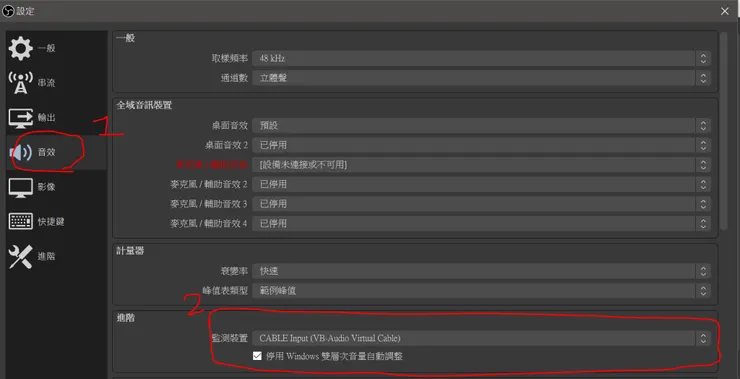This screenshot has width=740, height=379.
Task: Select the Audio (音效) speaker icon
Action: (21, 152)
